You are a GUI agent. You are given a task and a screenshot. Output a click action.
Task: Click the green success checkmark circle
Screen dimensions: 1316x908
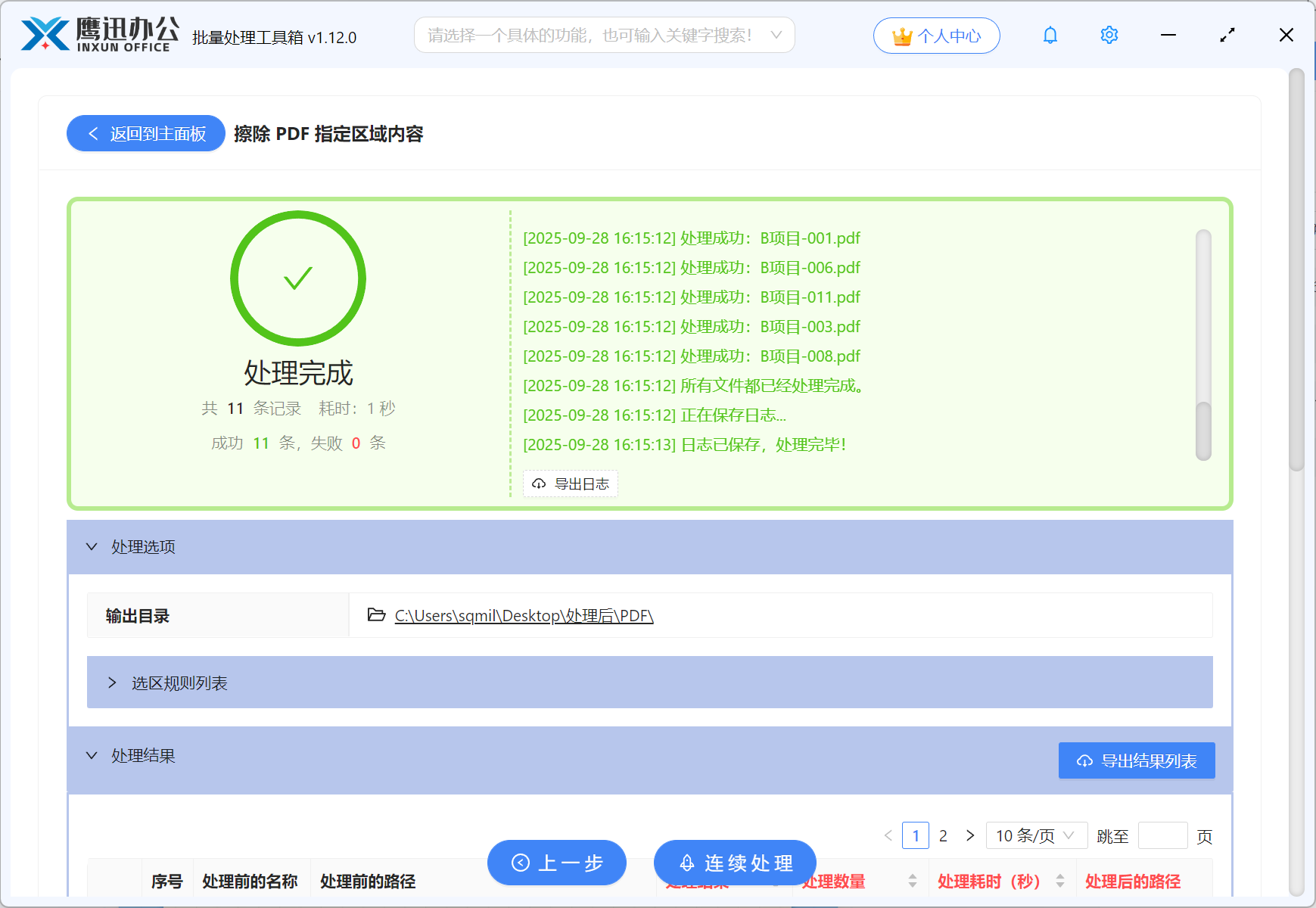pos(298,278)
